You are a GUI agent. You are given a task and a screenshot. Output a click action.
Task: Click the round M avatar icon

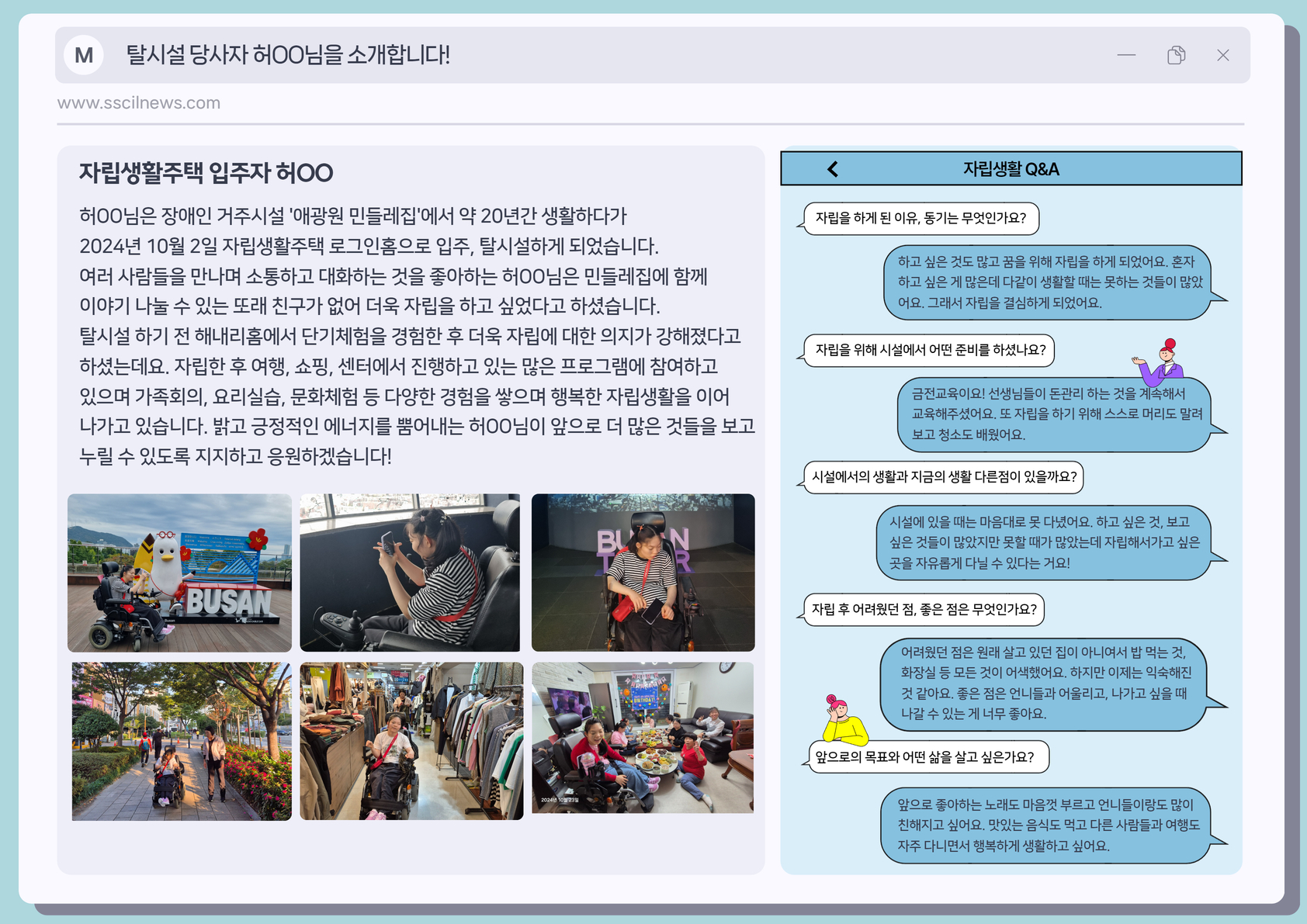[x=84, y=55]
